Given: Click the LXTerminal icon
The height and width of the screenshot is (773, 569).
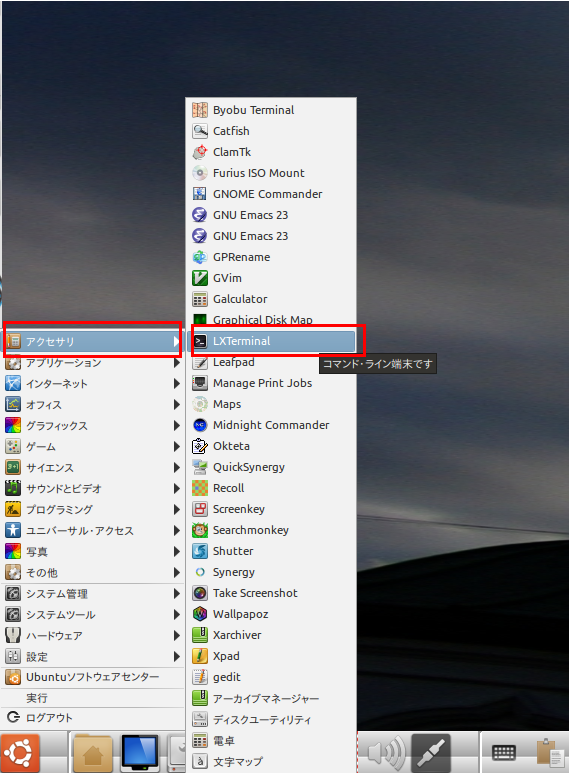Looking at the screenshot, I should (200, 341).
